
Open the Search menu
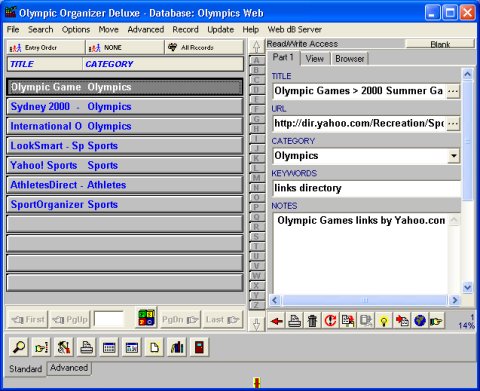pyautogui.click(x=40, y=29)
